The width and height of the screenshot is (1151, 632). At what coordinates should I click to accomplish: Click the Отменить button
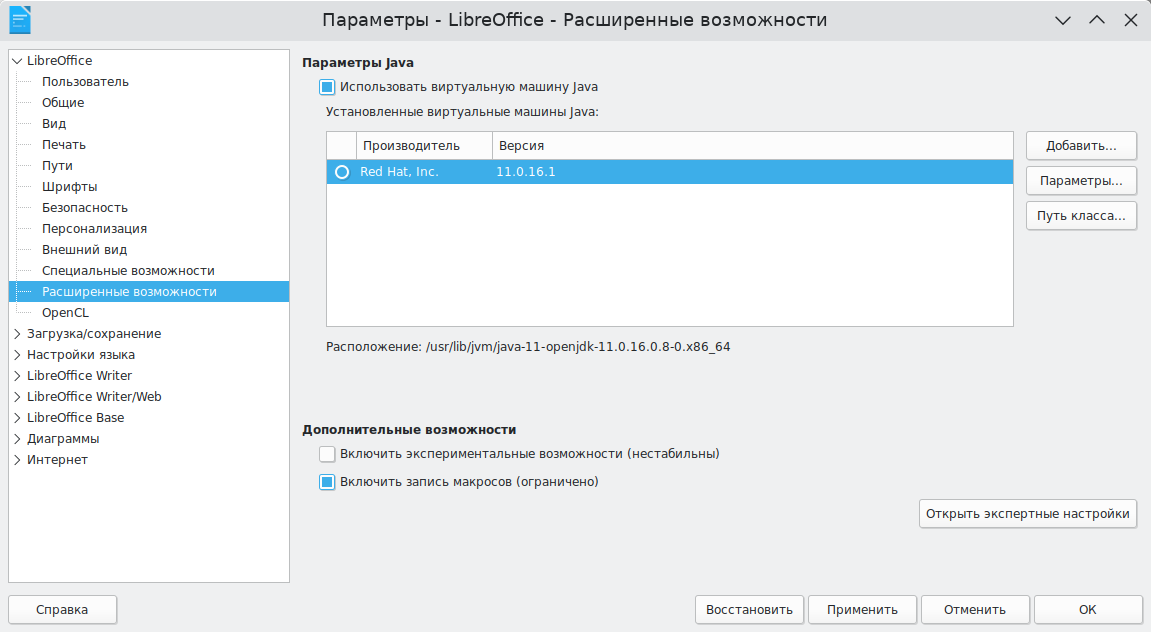[x=975, y=609]
